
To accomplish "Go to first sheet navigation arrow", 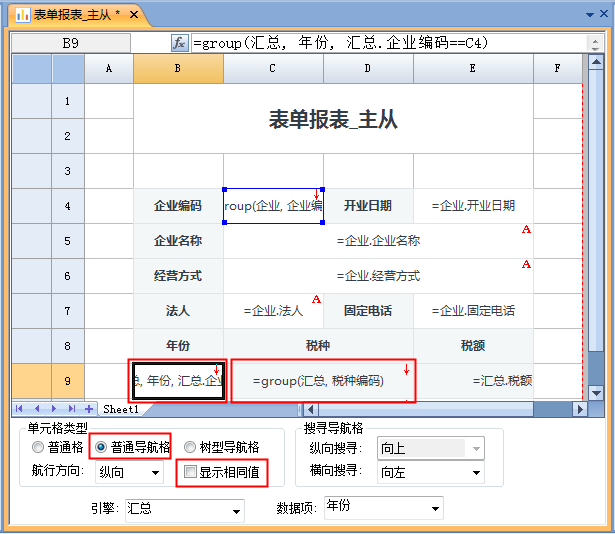I will point(20,409).
